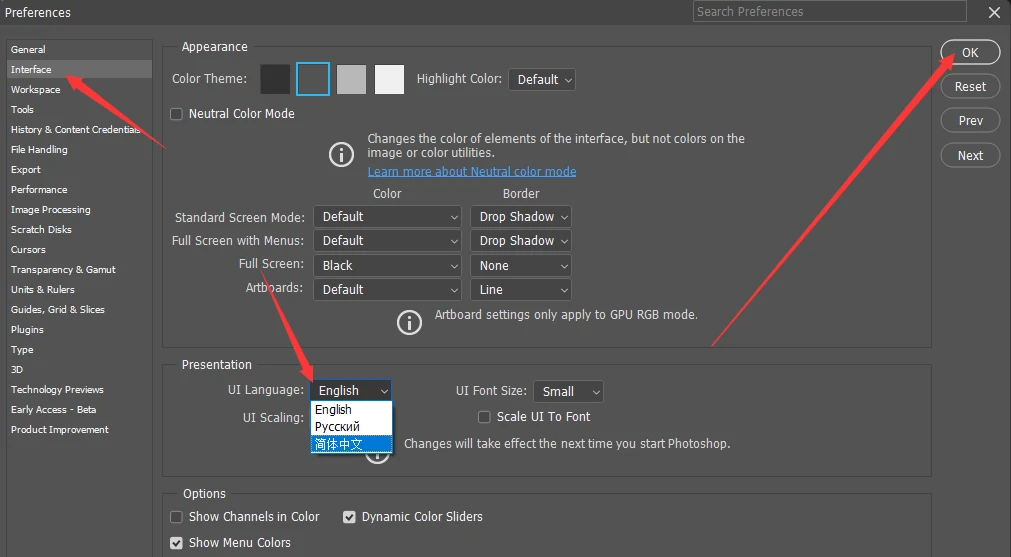Viewport: 1011px width, 557px height.
Task: Open Full Screen color dropdown showing Black
Action: [388, 266]
